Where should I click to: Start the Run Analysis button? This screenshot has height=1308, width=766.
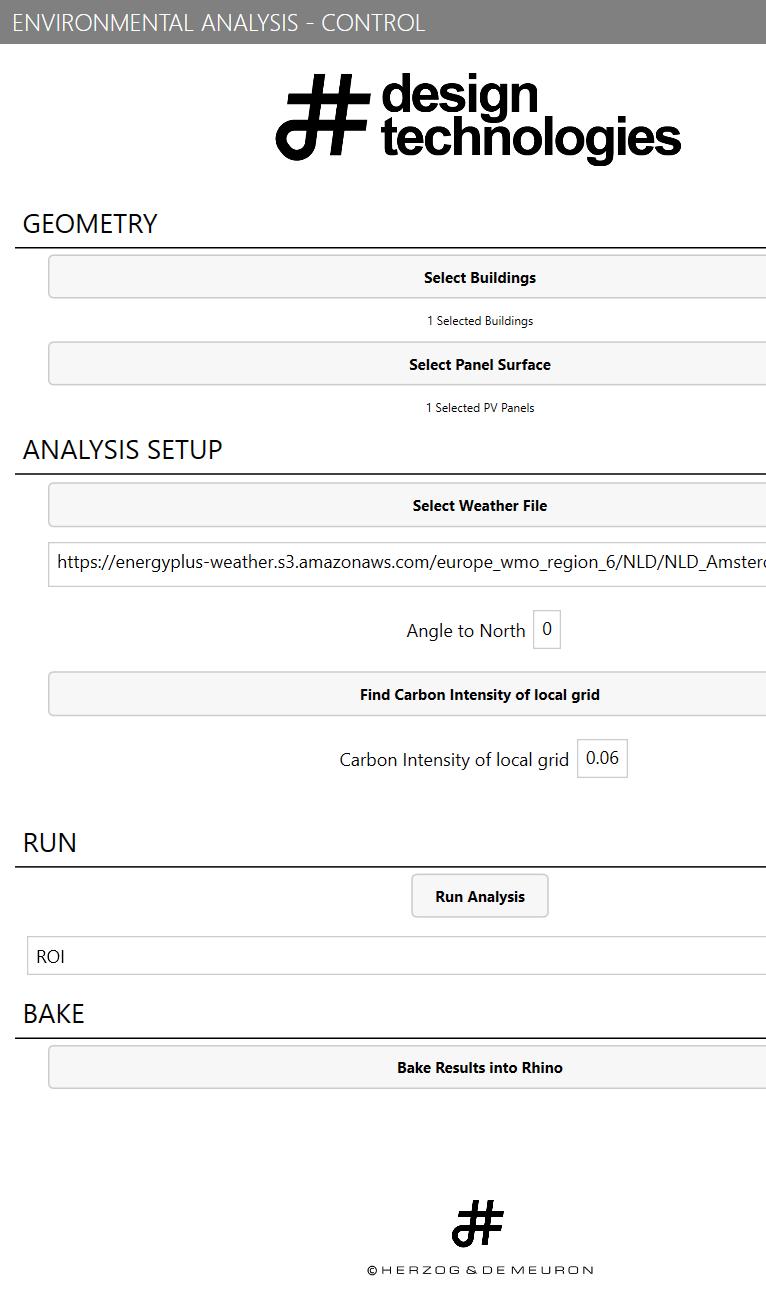(479, 897)
